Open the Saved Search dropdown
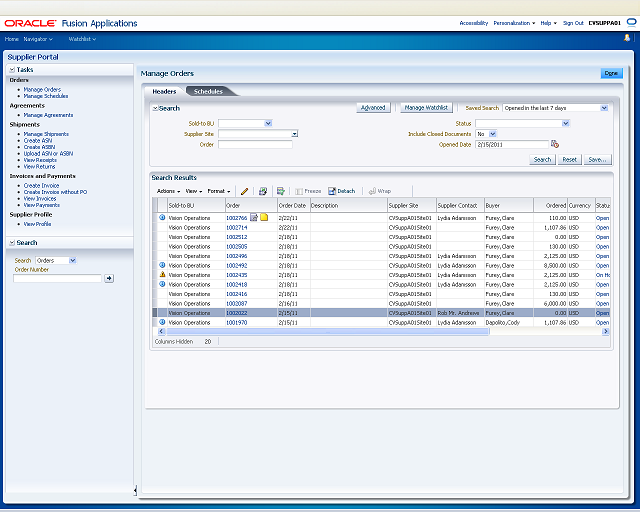 604,108
